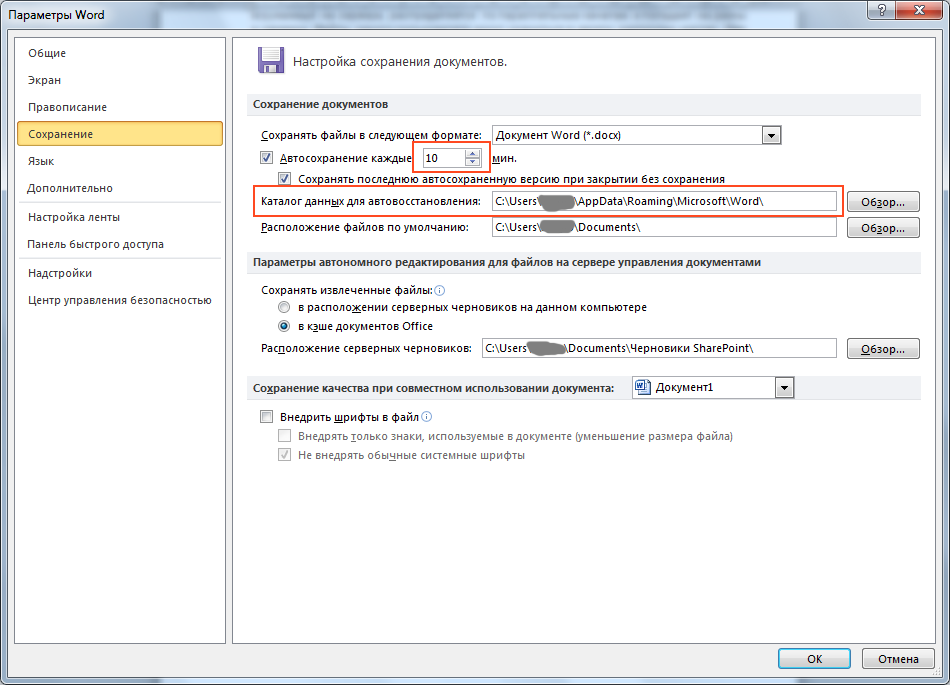Toggle keep last autosaved version checkbox
The width and height of the screenshot is (950, 685).
pyautogui.click(x=284, y=179)
